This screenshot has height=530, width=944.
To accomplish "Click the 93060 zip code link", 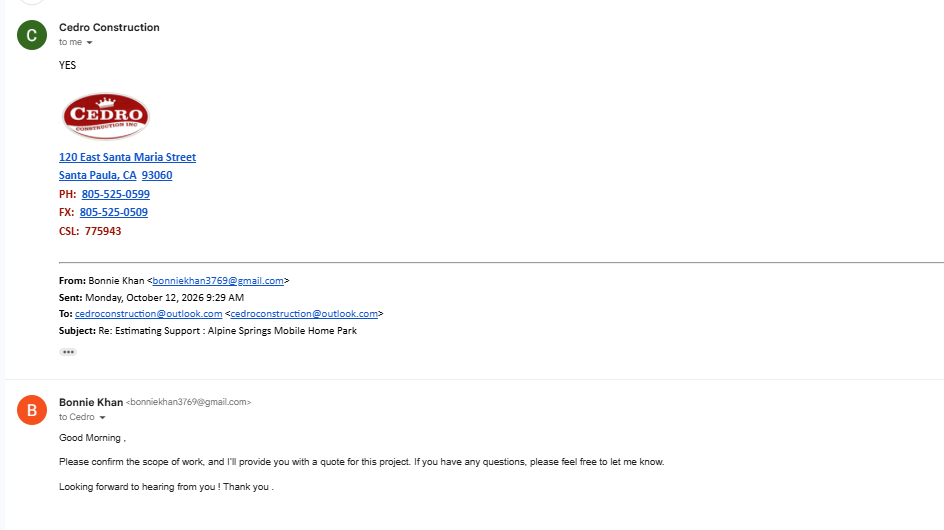I will [157, 175].
